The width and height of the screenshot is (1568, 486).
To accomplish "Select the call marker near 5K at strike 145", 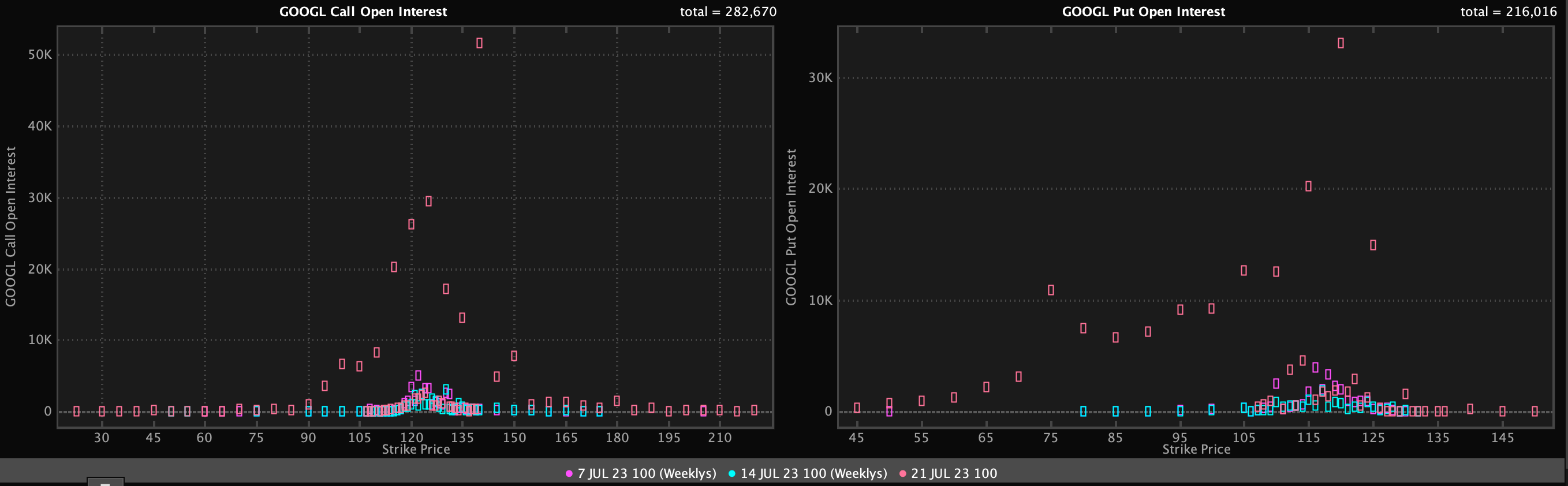I will tap(496, 377).
